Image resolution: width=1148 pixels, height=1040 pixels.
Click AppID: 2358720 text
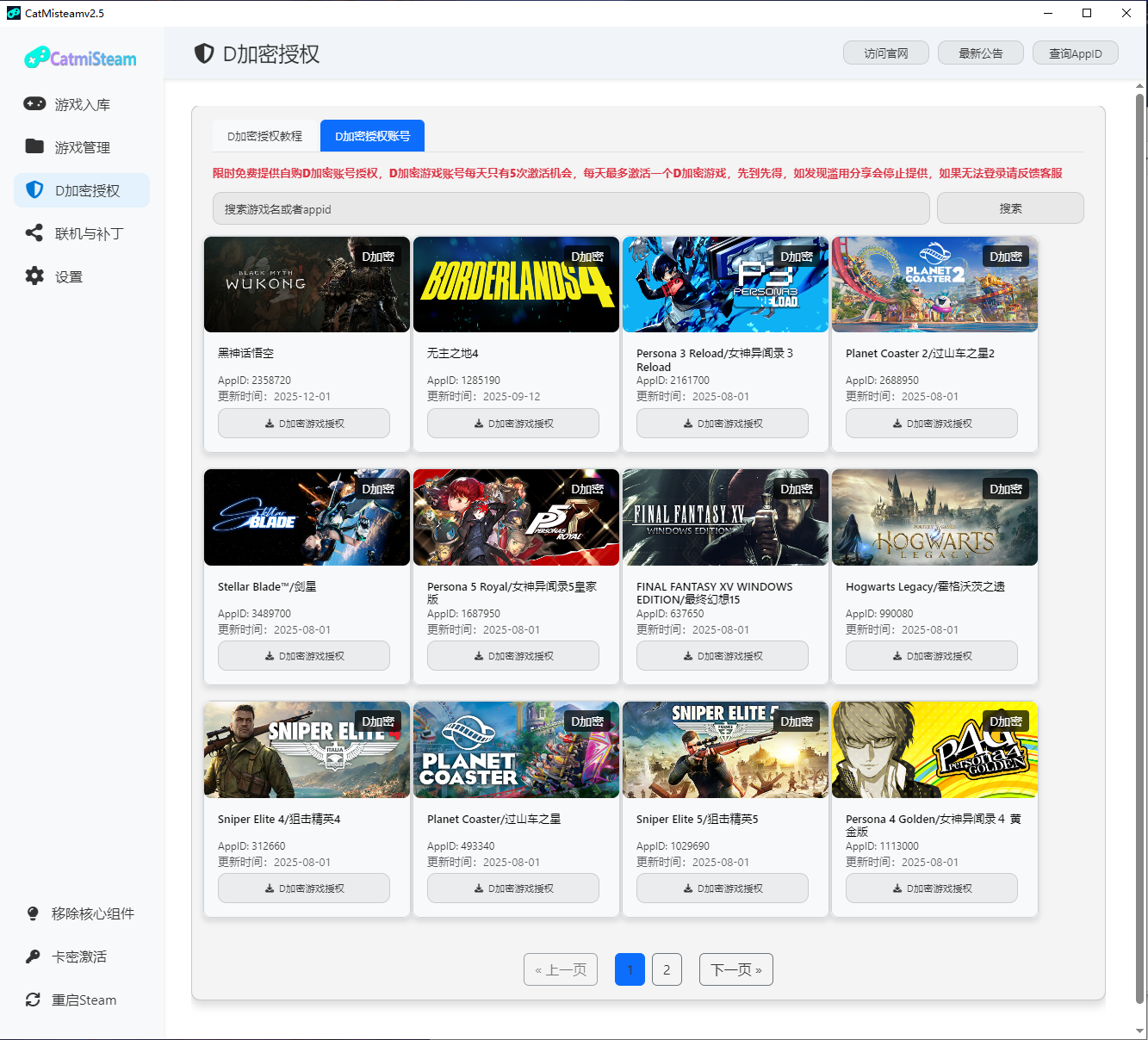pyautogui.click(x=254, y=381)
